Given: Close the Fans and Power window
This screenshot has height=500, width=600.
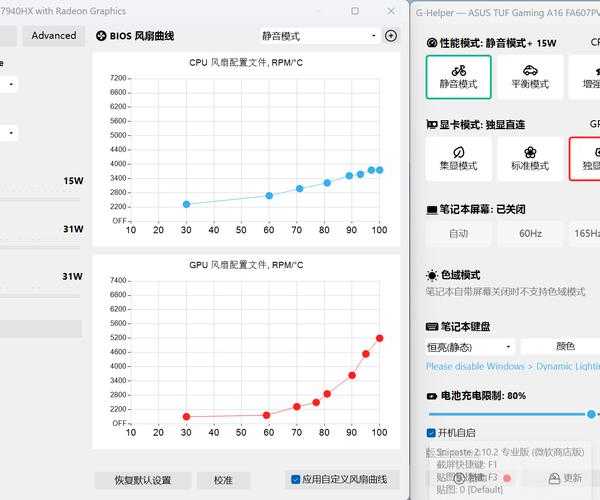Looking at the screenshot, I should coord(391,11).
